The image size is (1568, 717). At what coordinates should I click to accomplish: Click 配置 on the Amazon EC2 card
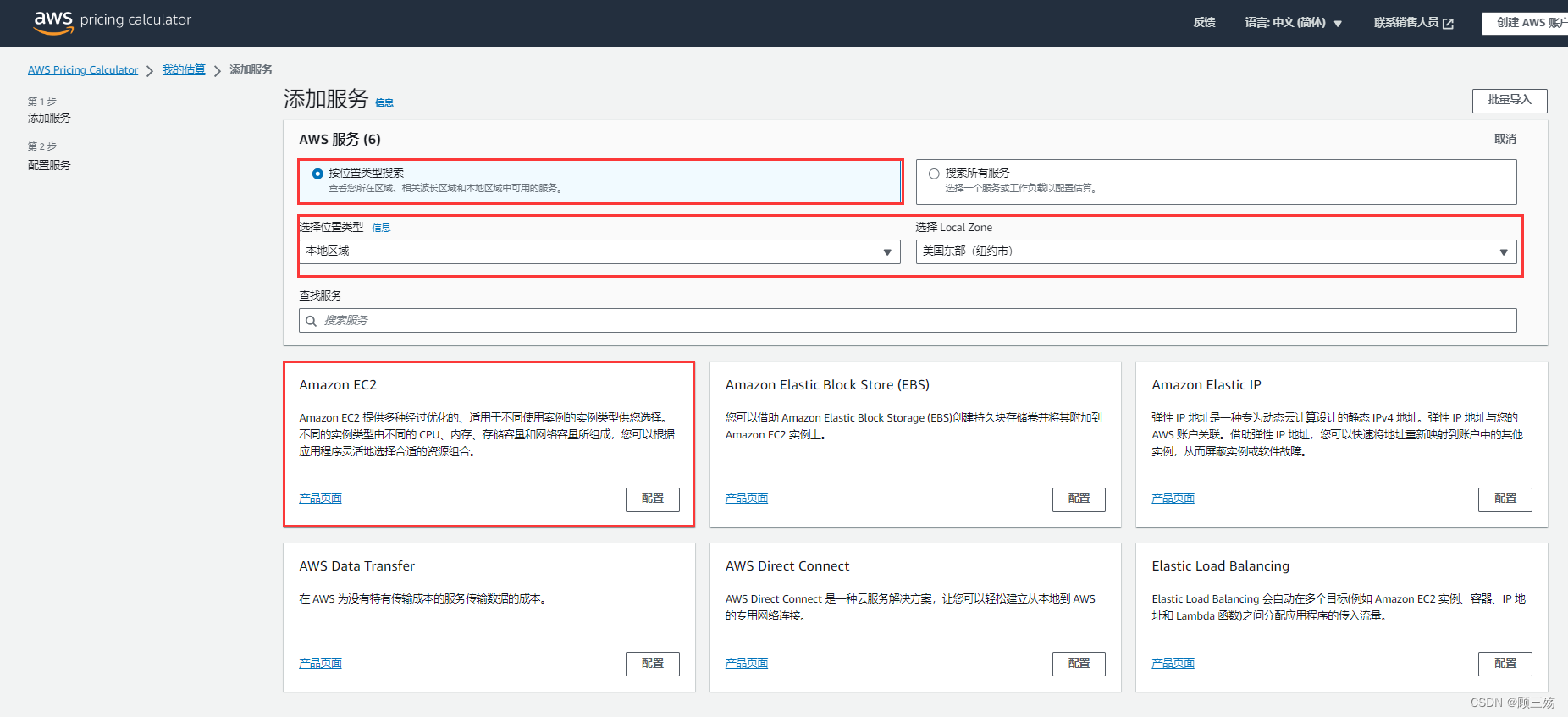653,499
